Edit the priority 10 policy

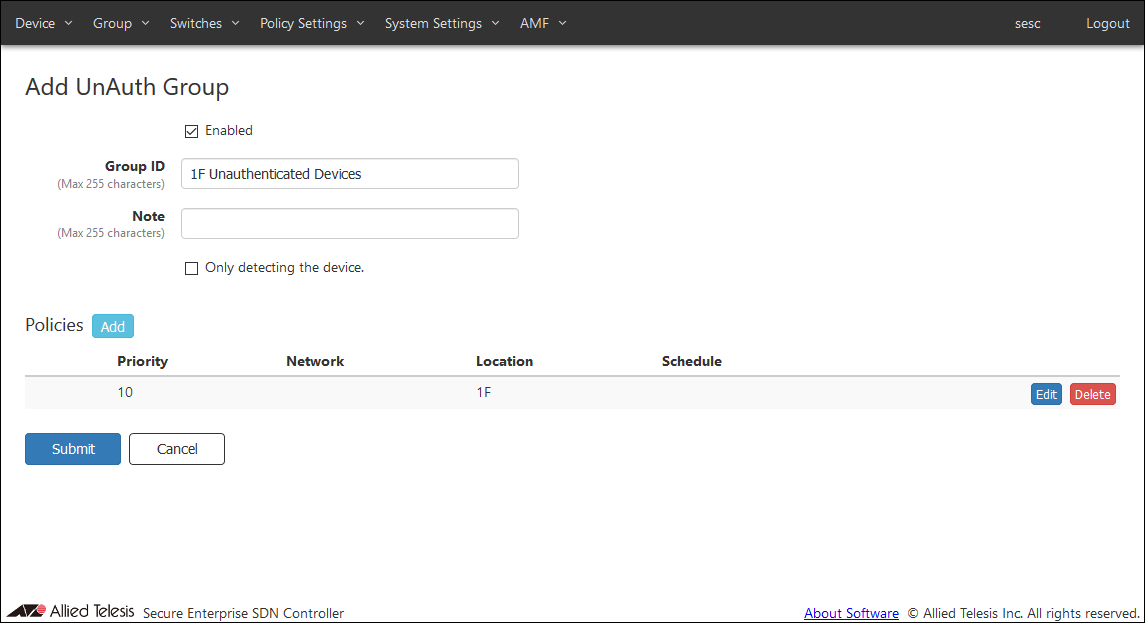tap(1046, 394)
